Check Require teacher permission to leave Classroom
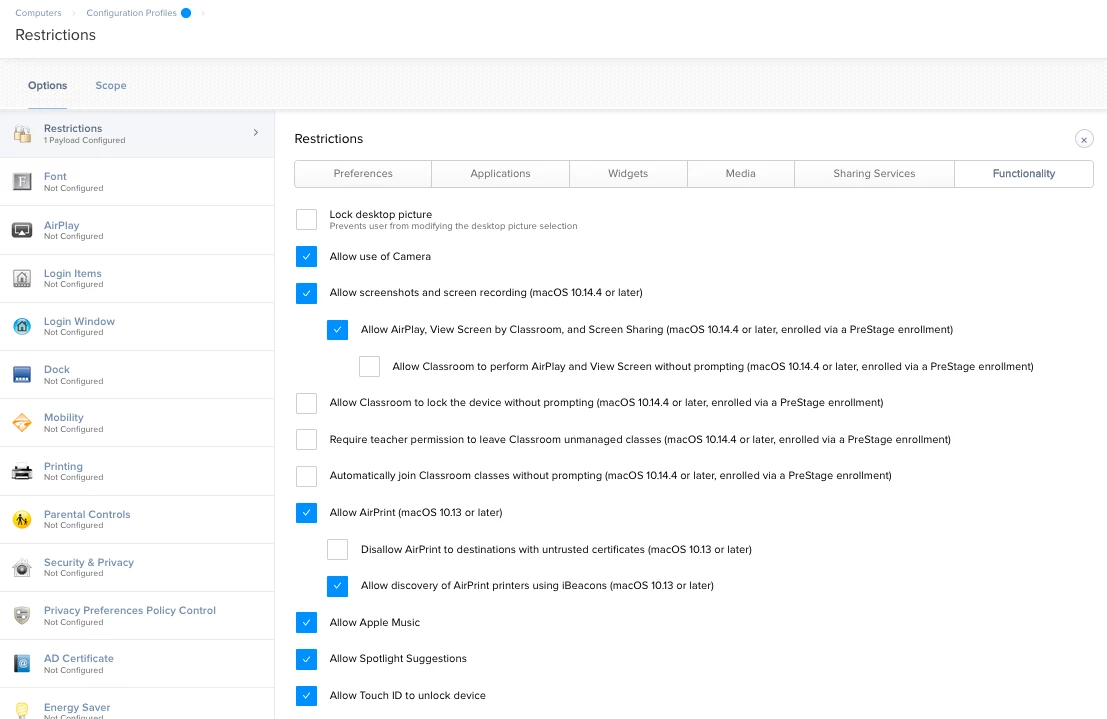The image size is (1107, 719). pos(306,439)
